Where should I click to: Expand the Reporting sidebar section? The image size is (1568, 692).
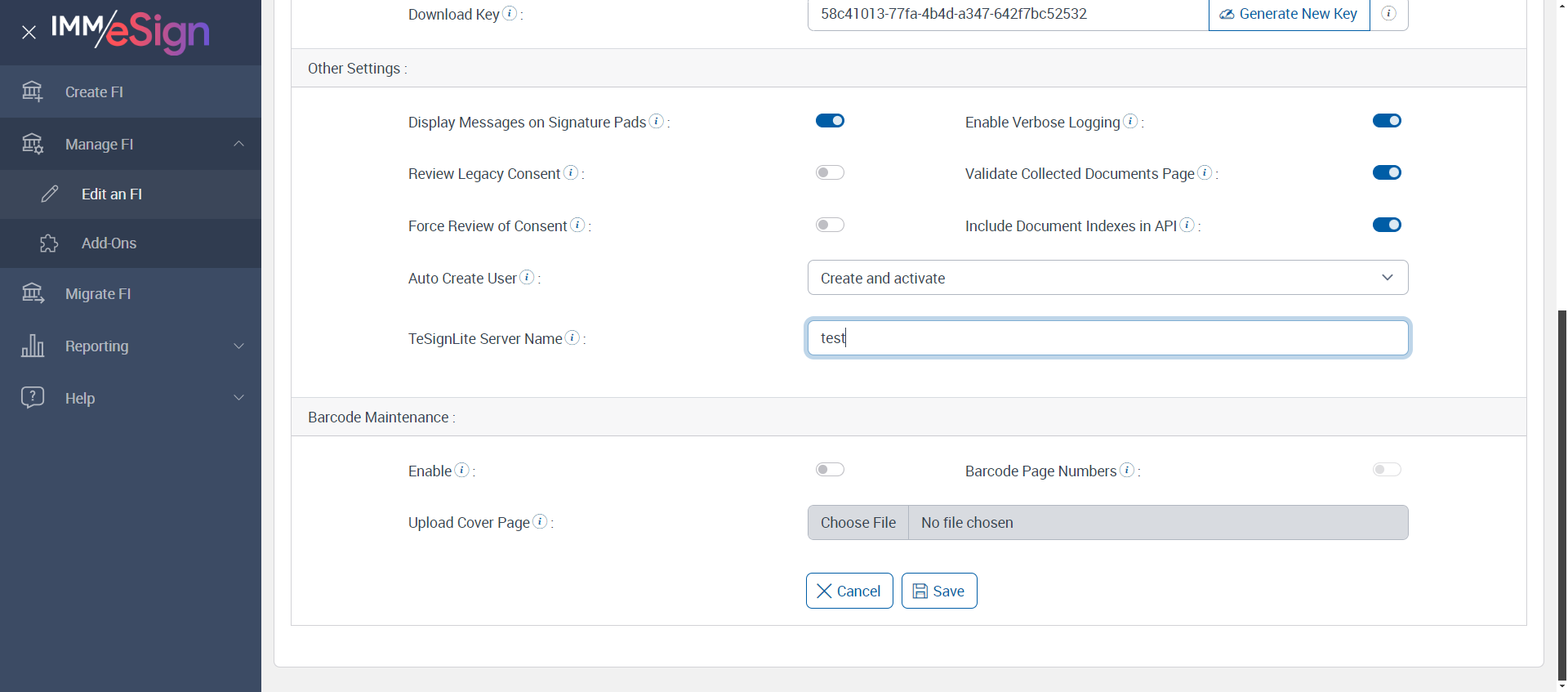(131, 346)
